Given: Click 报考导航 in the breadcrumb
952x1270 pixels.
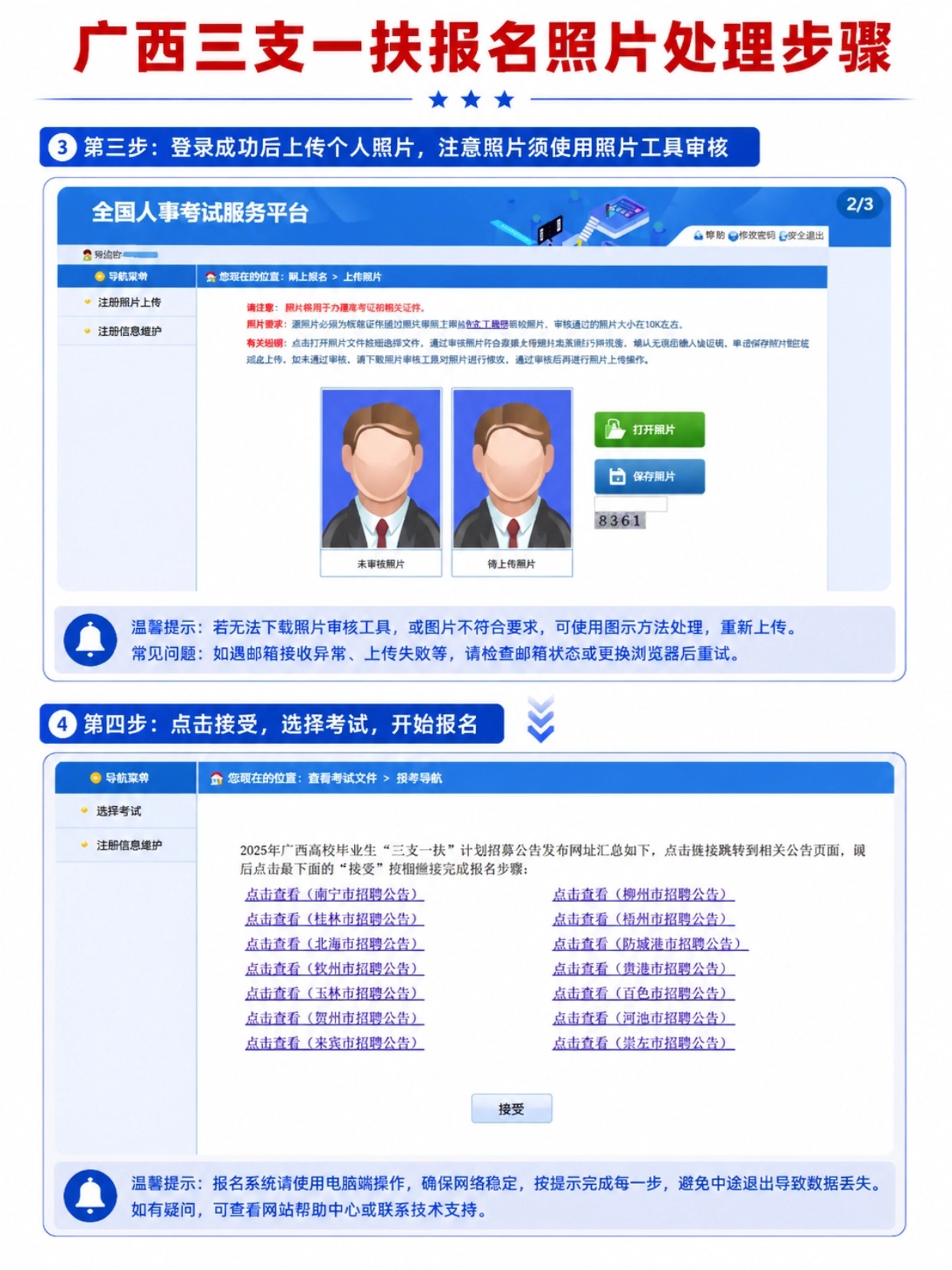Looking at the screenshot, I should click(419, 778).
